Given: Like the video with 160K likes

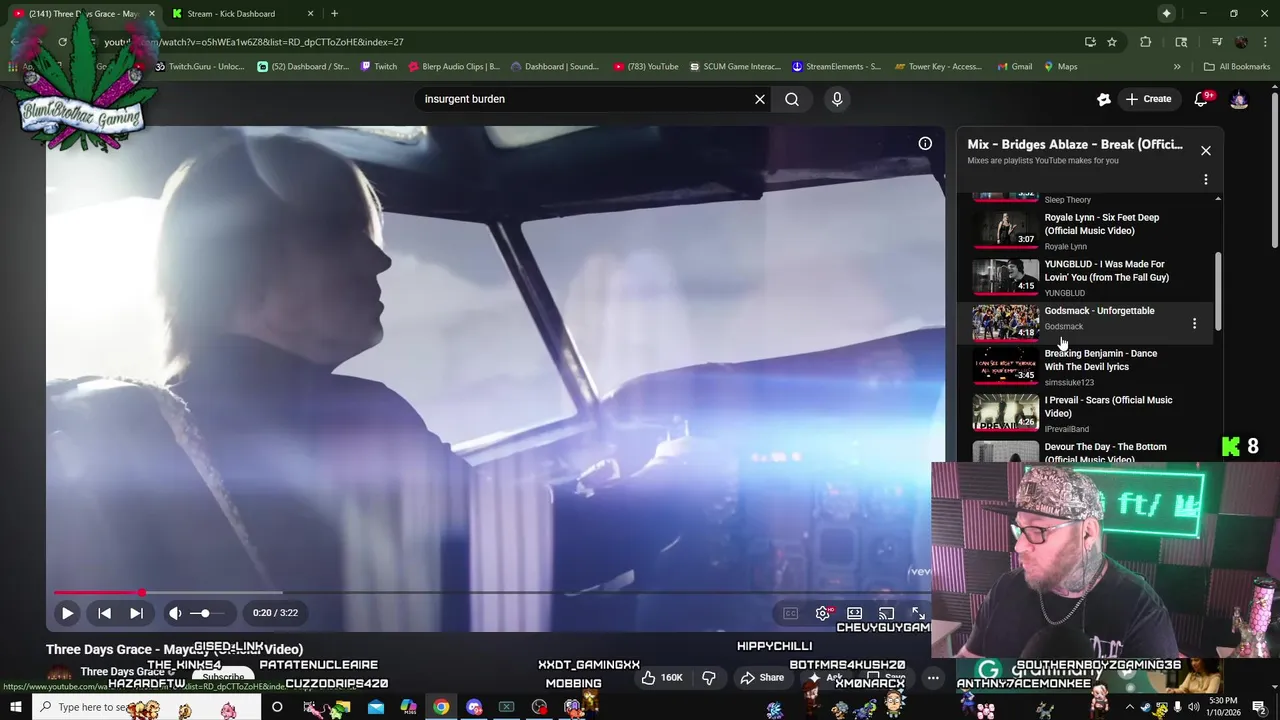Looking at the screenshot, I should pyautogui.click(x=661, y=678).
